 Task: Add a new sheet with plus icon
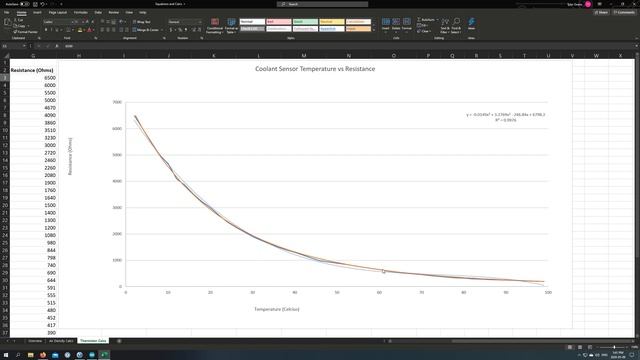coord(119,341)
